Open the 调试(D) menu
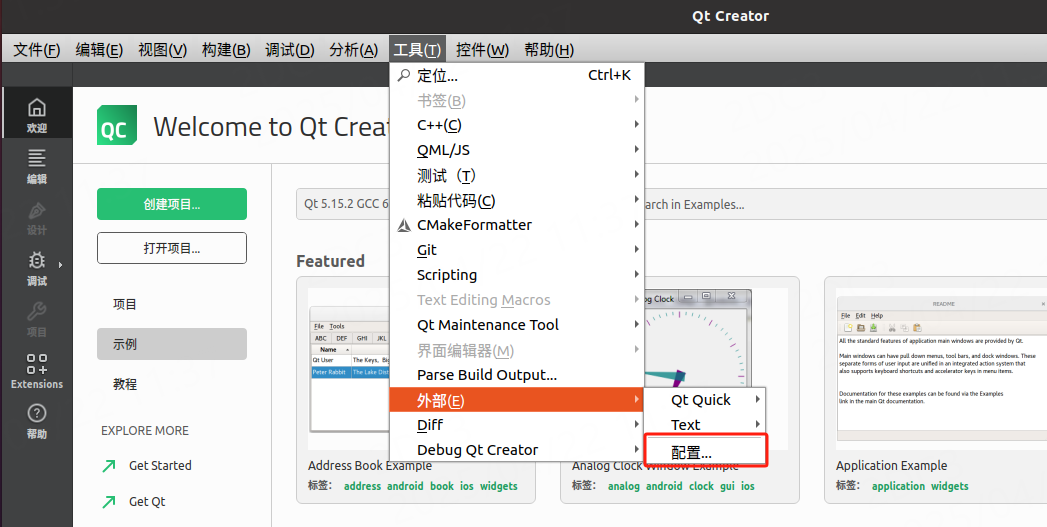 [x=289, y=49]
